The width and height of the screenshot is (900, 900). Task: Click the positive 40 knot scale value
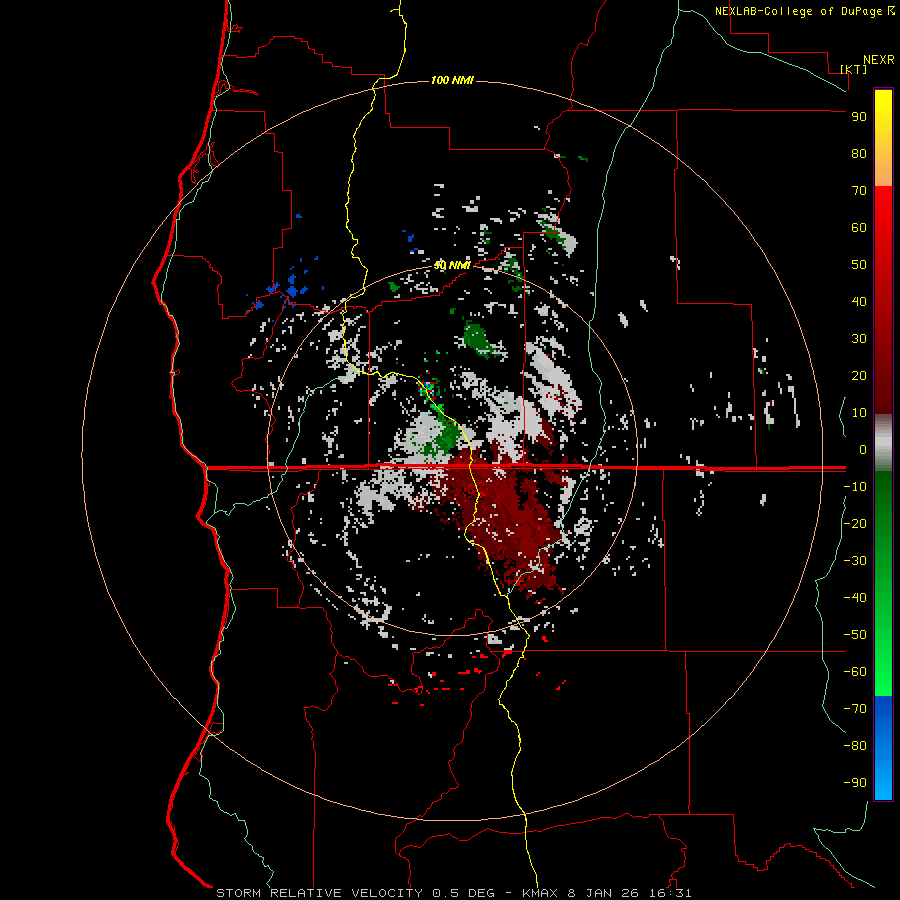[859, 301]
